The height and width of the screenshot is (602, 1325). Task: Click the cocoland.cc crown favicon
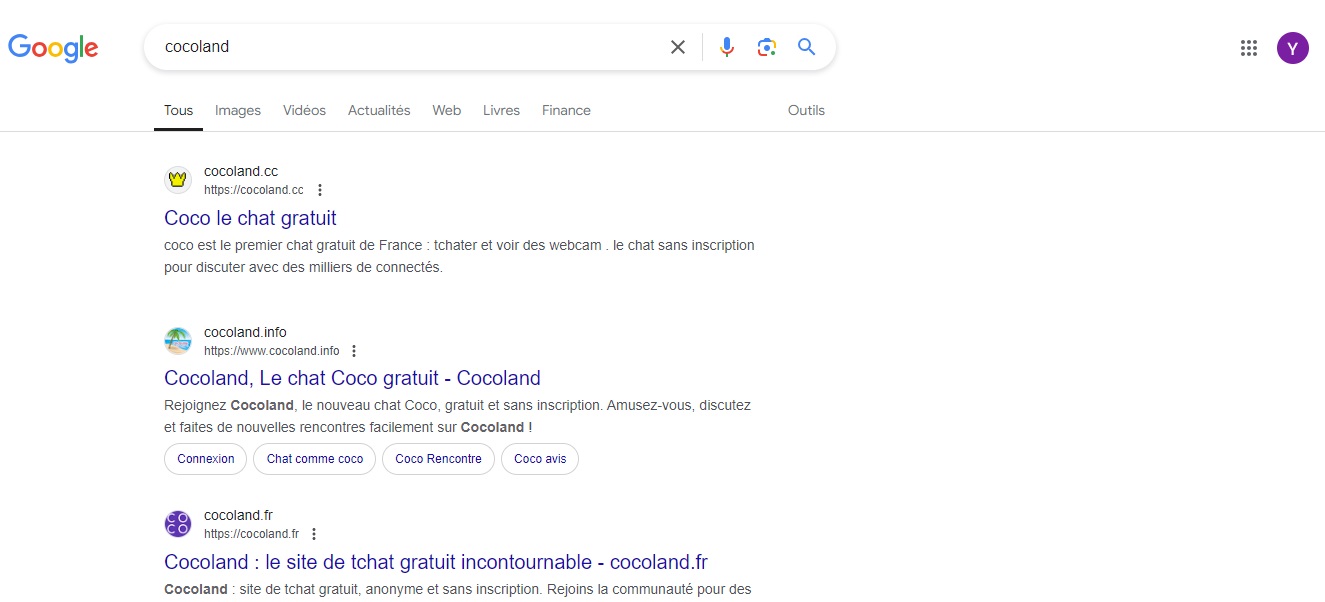pyautogui.click(x=178, y=180)
